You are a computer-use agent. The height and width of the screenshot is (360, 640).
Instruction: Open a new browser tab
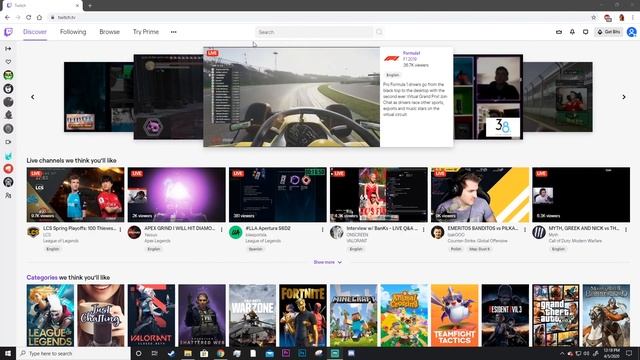click(90, 5)
